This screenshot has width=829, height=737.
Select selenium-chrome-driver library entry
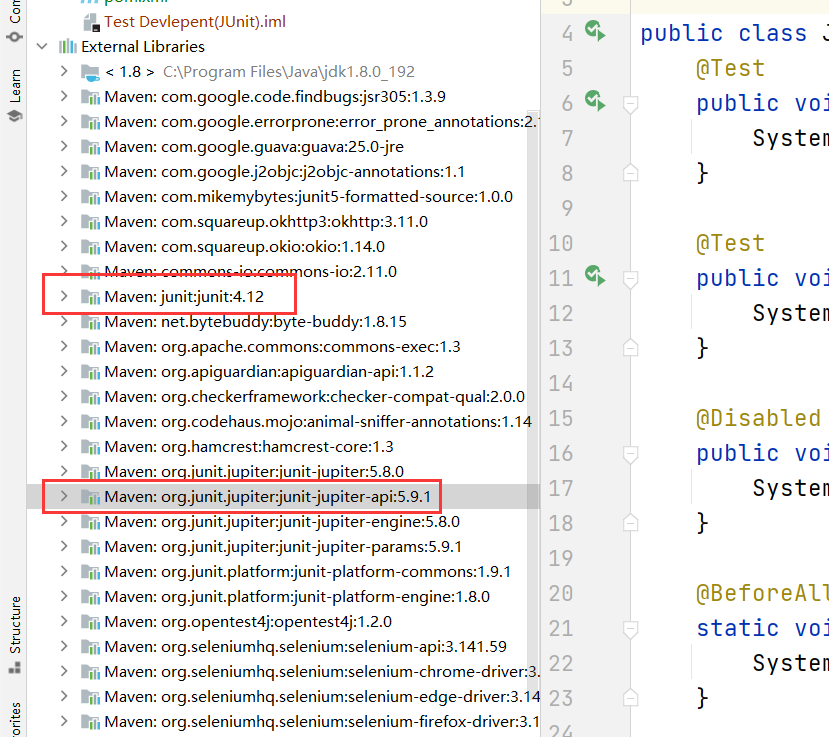point(321,671)
